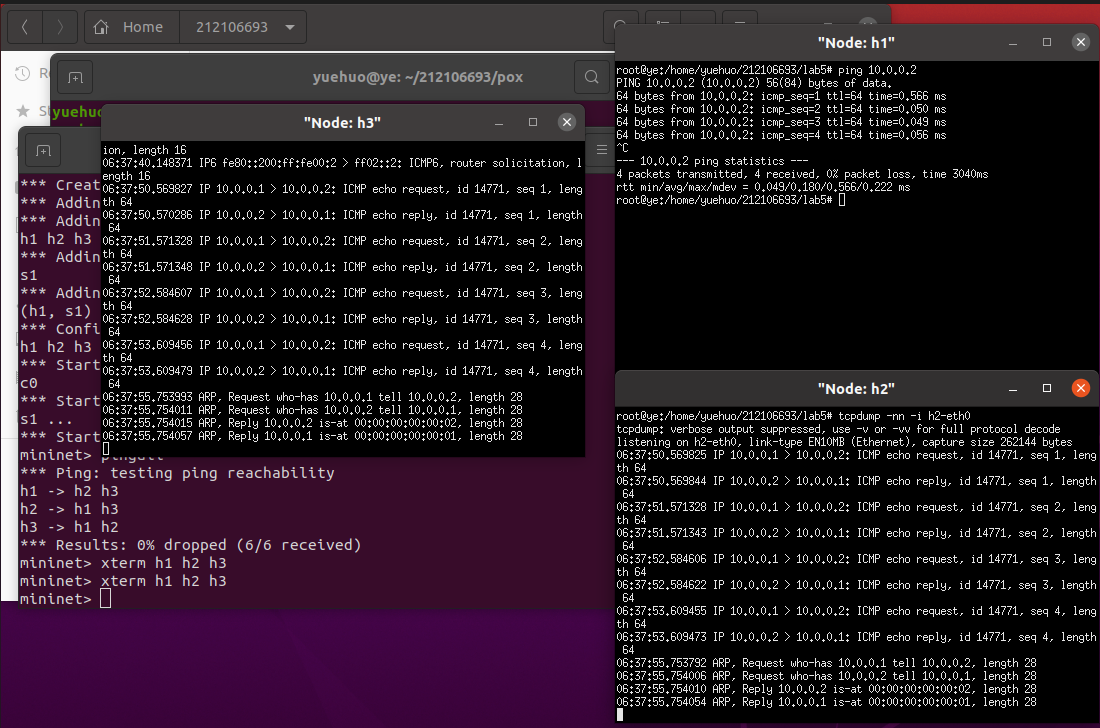The height and width of the screenshot is (728, 1100).
Task: Open the hamburger menu right of the h3 window
Action: pos(602,149)
